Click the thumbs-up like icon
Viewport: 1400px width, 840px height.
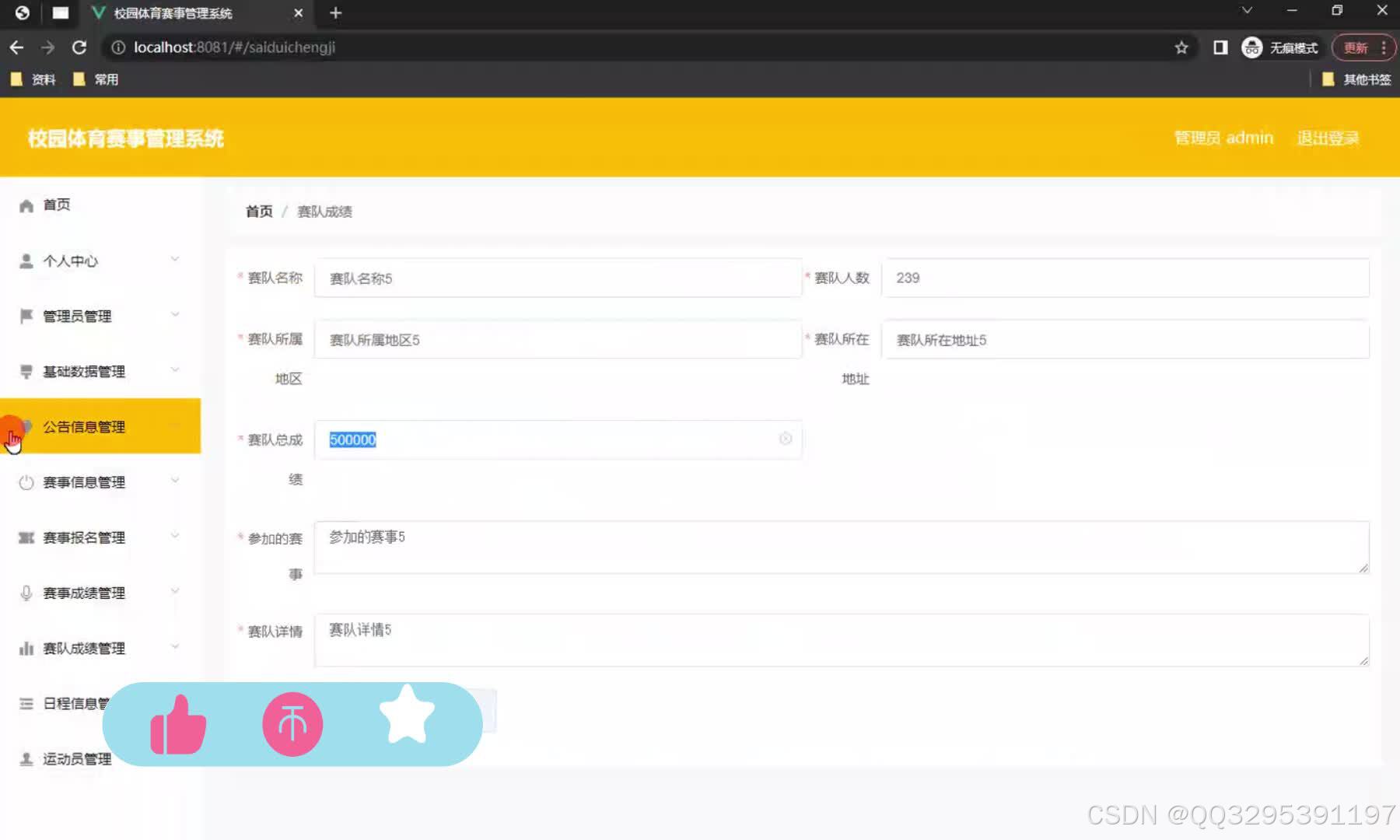178,725
